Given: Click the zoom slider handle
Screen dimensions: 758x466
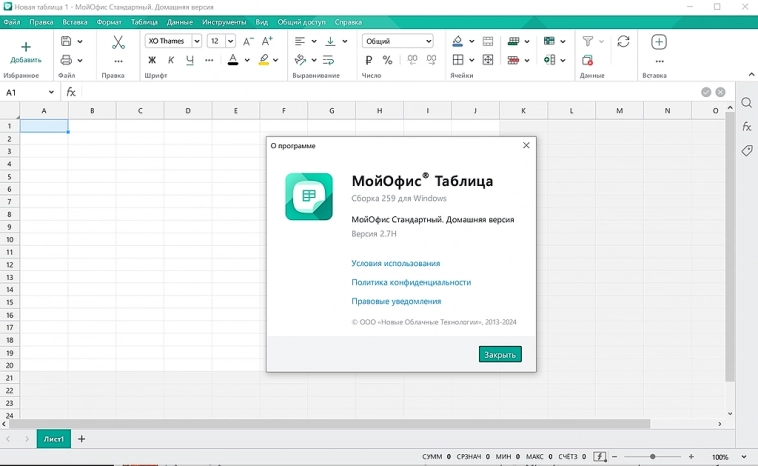Looking at the screenshot, I should tap(652, 457).
